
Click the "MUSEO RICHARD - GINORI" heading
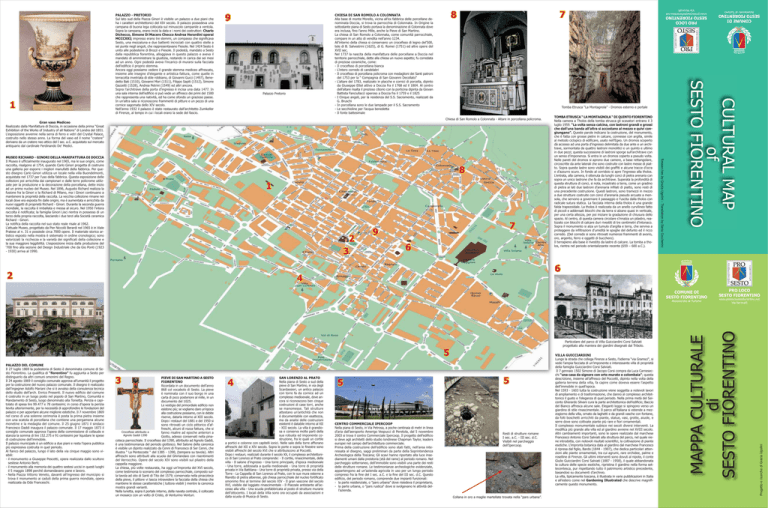[x=55, y=157]
